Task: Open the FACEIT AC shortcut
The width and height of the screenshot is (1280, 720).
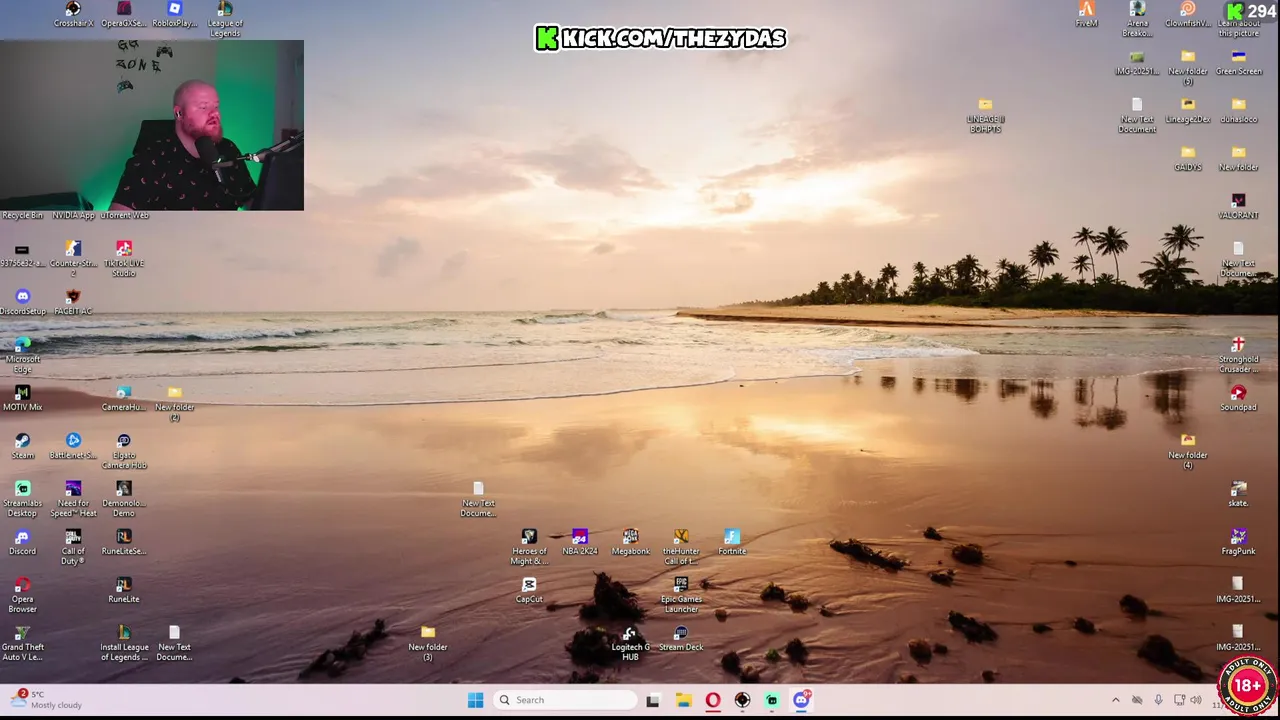Action: [73, 302]
